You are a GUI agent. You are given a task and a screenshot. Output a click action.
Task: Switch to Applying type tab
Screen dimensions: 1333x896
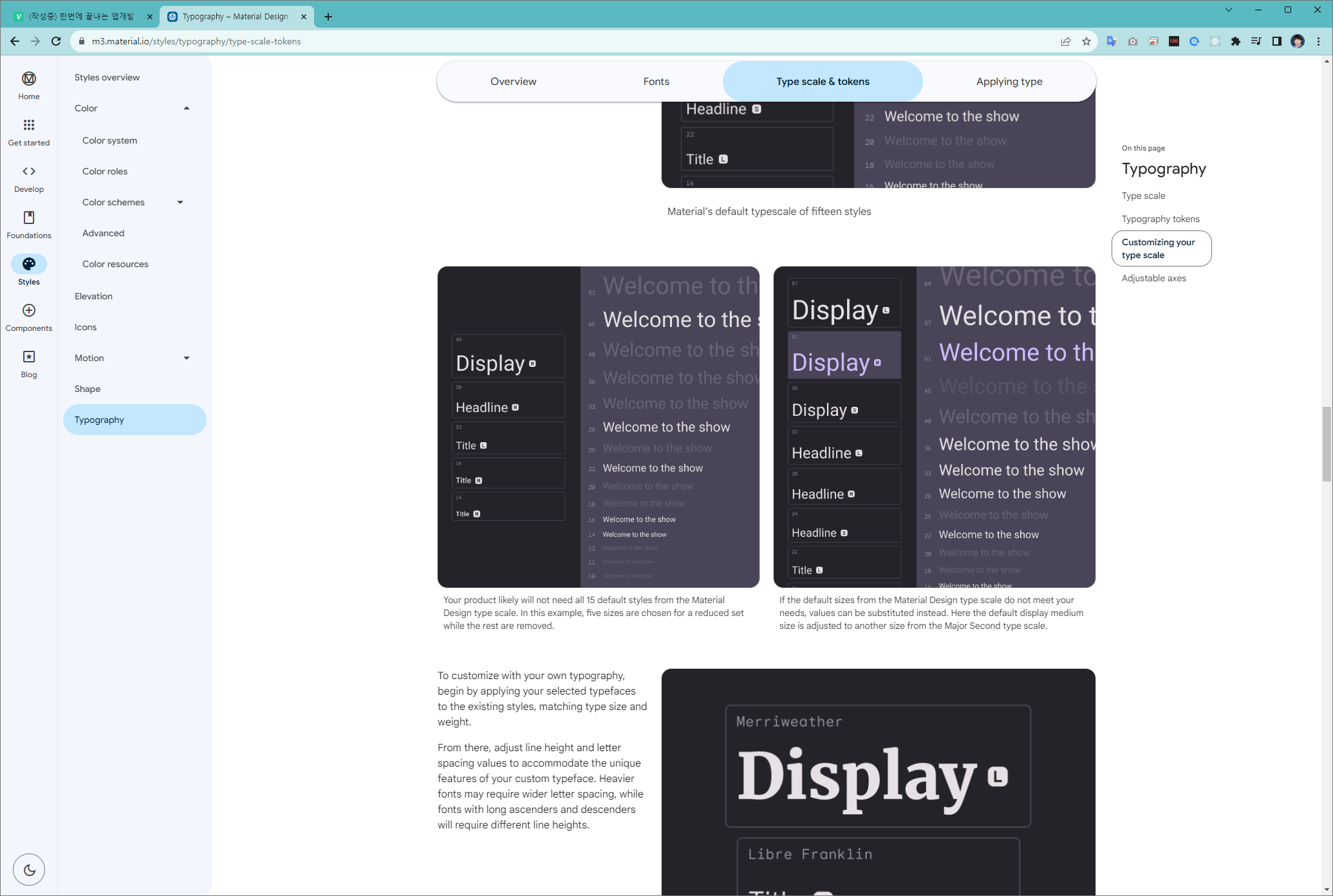1009,81
